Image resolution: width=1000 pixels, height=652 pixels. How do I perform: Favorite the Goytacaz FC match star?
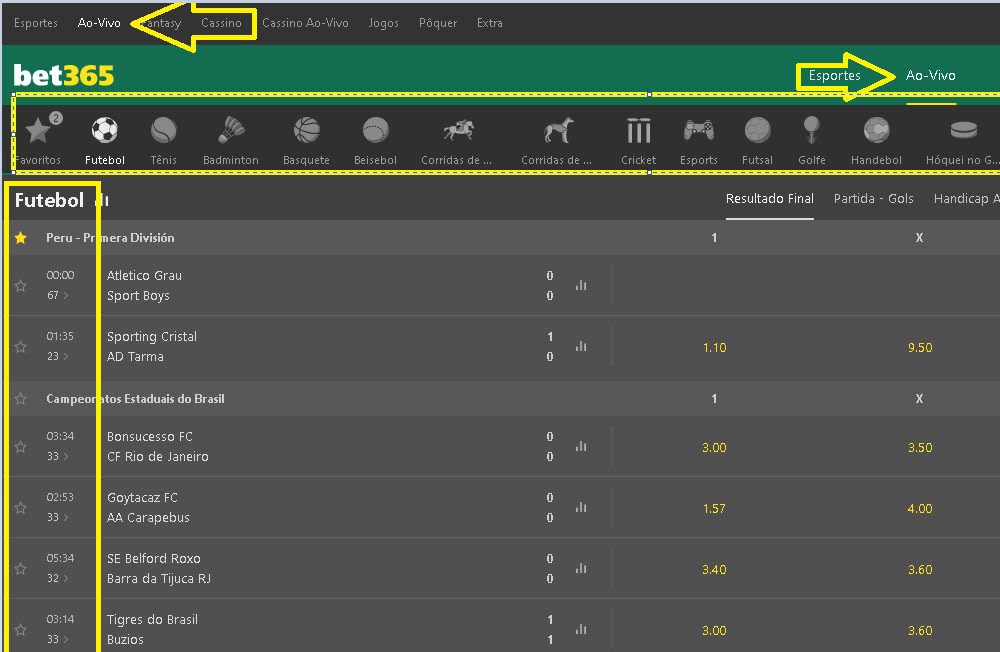pyautogui.click(x=20, y=508)
